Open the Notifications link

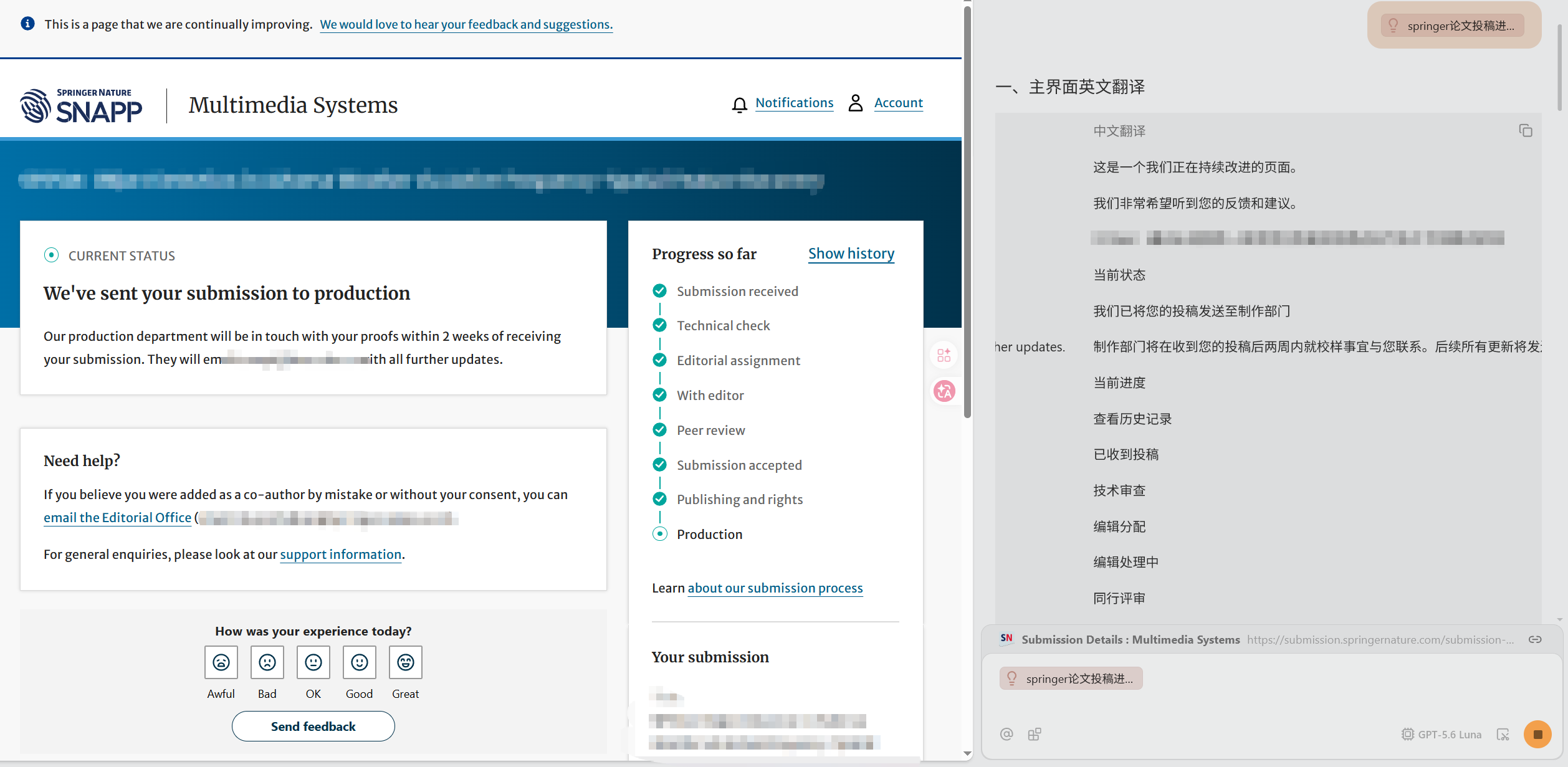[794, 103]
